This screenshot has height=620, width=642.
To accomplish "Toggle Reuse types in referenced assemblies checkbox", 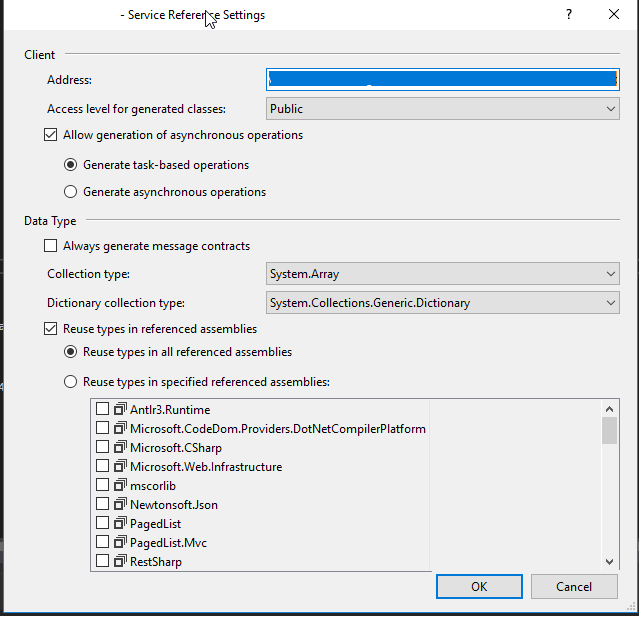I will point(50,328).
